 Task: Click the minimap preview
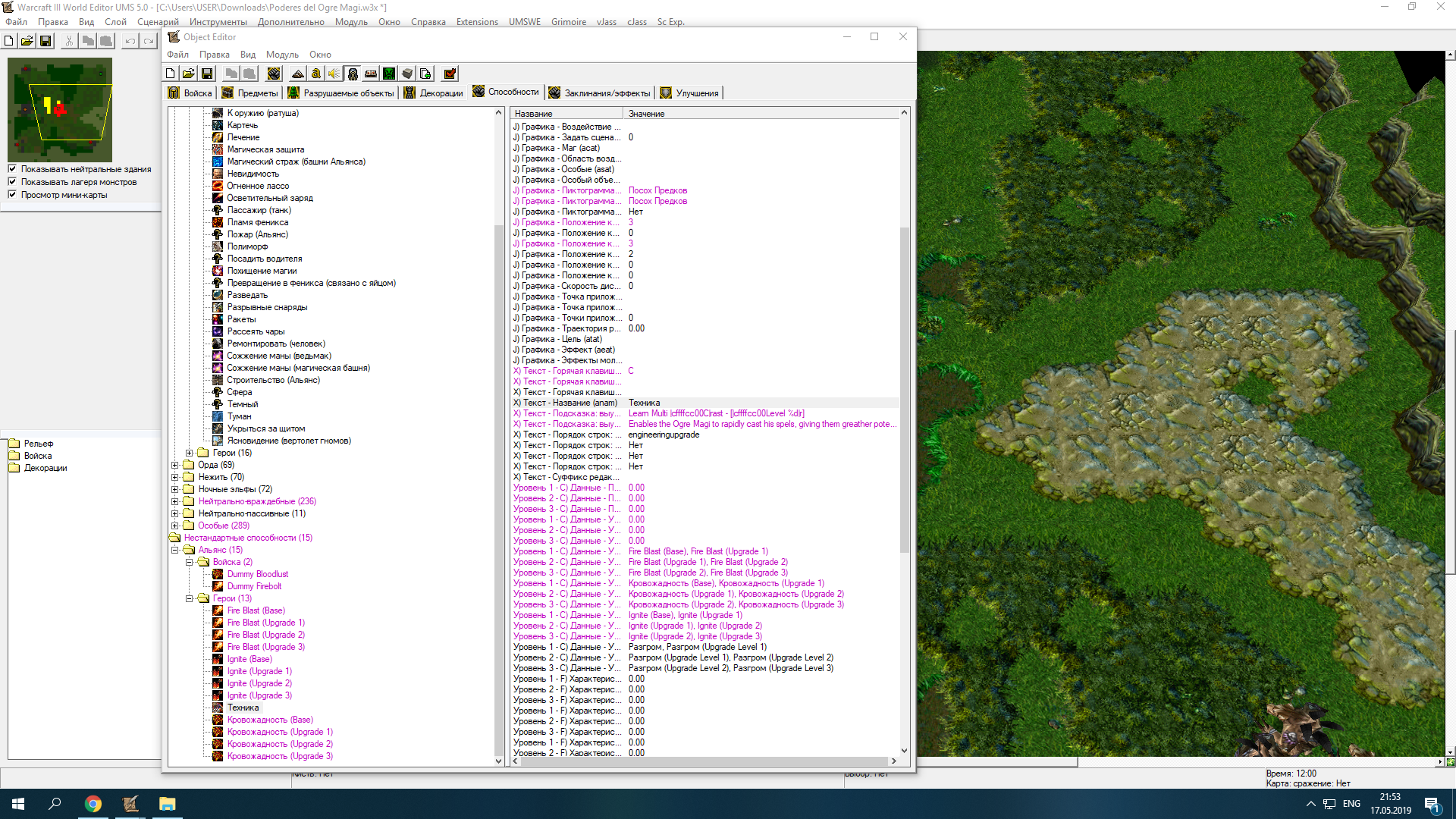coord(60,109)
